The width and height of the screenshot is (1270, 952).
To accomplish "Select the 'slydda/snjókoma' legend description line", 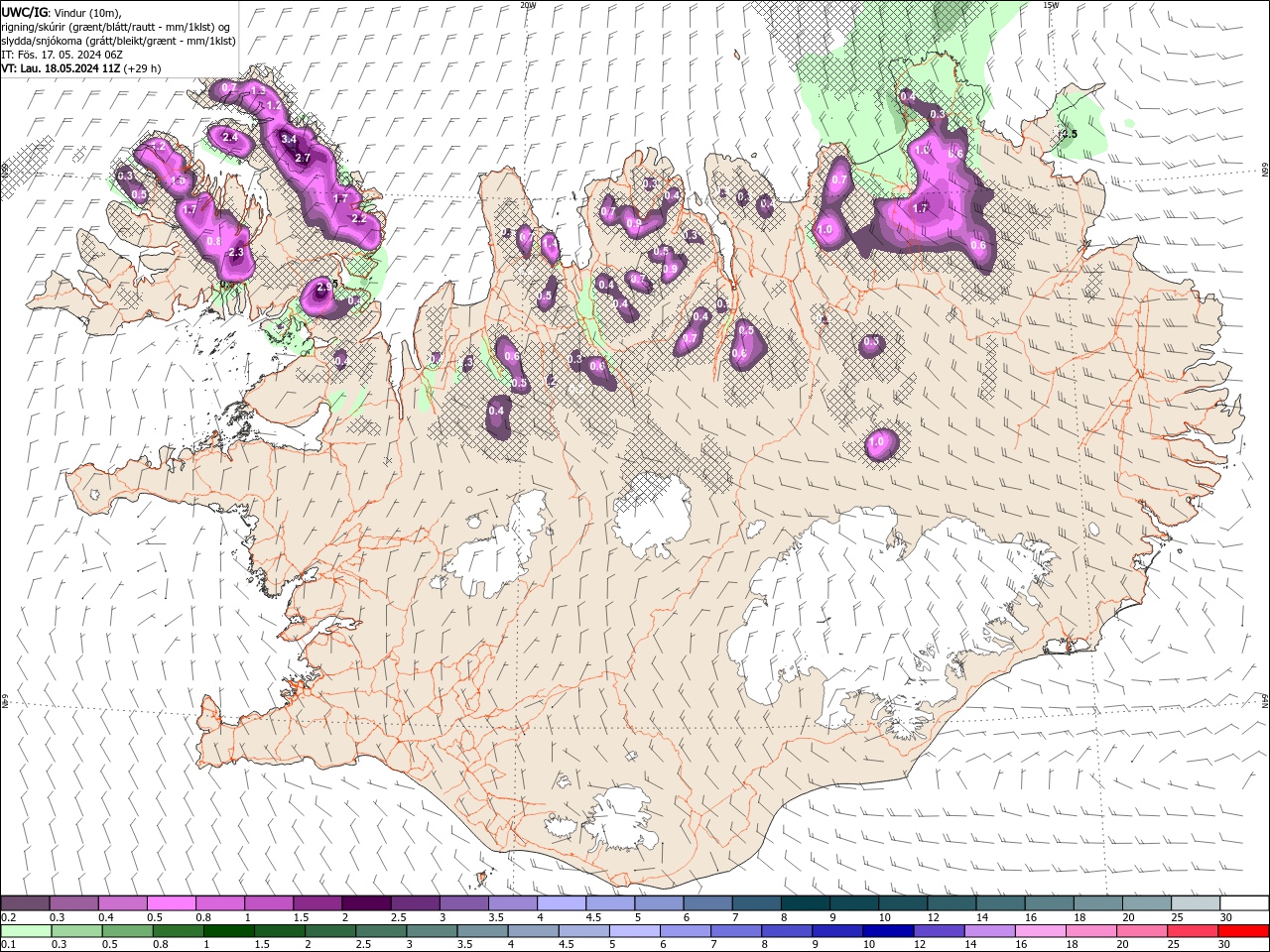I will click(119, 41).
